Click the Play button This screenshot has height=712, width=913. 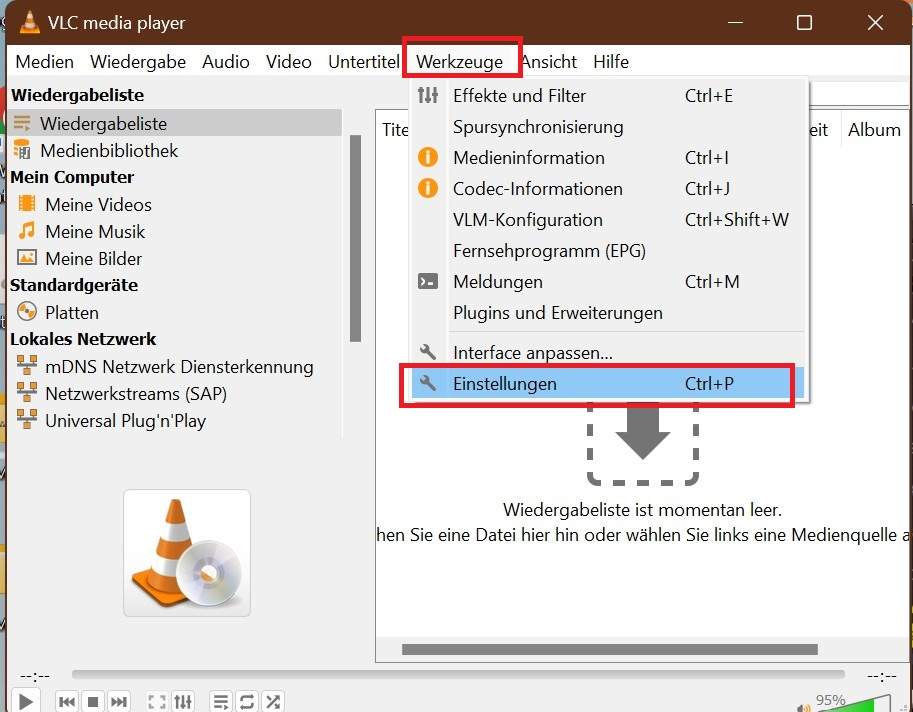[x=25, y=701]
